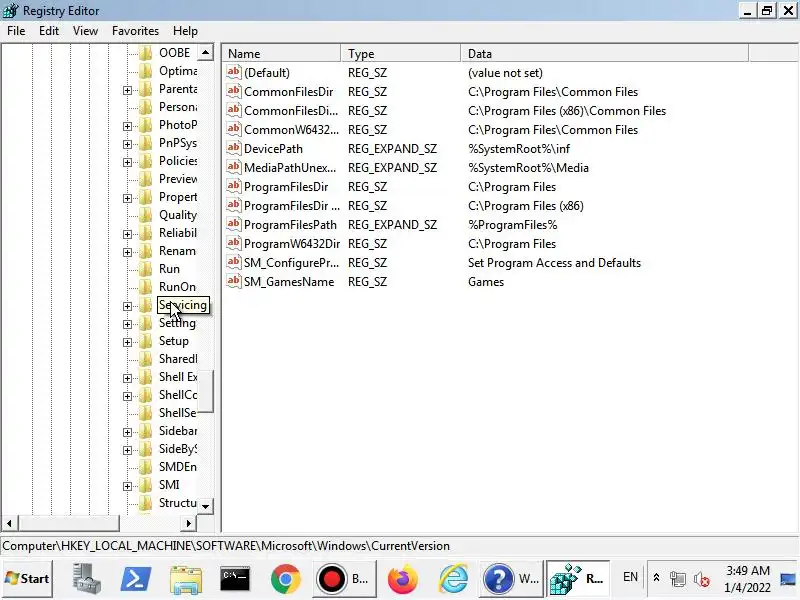Launch Internet Explorer from the taskbar
800x600 pixels.
[x=453, y=579]
